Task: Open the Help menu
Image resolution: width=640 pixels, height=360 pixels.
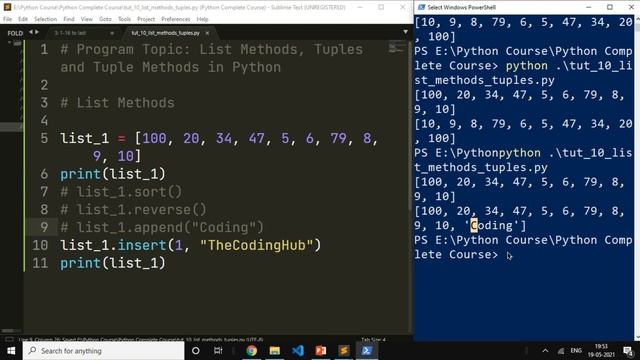Action: (202, 19)
